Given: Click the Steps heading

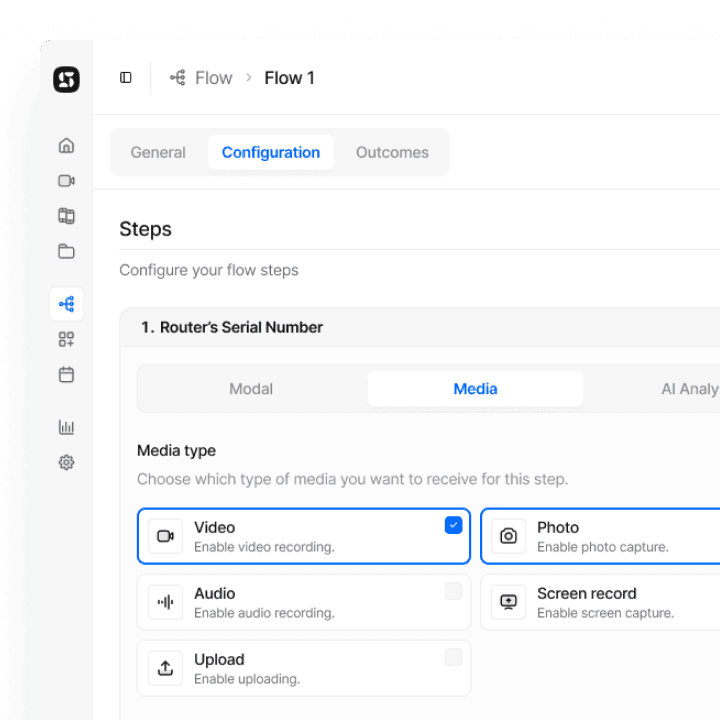Looking at the screenshot, I should [x=146, y=229].
